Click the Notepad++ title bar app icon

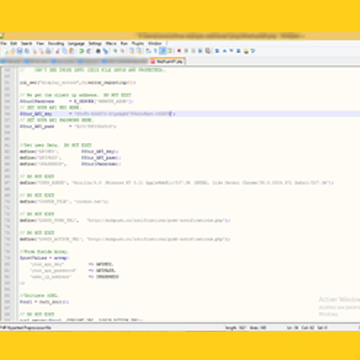[x=2, y=36]
